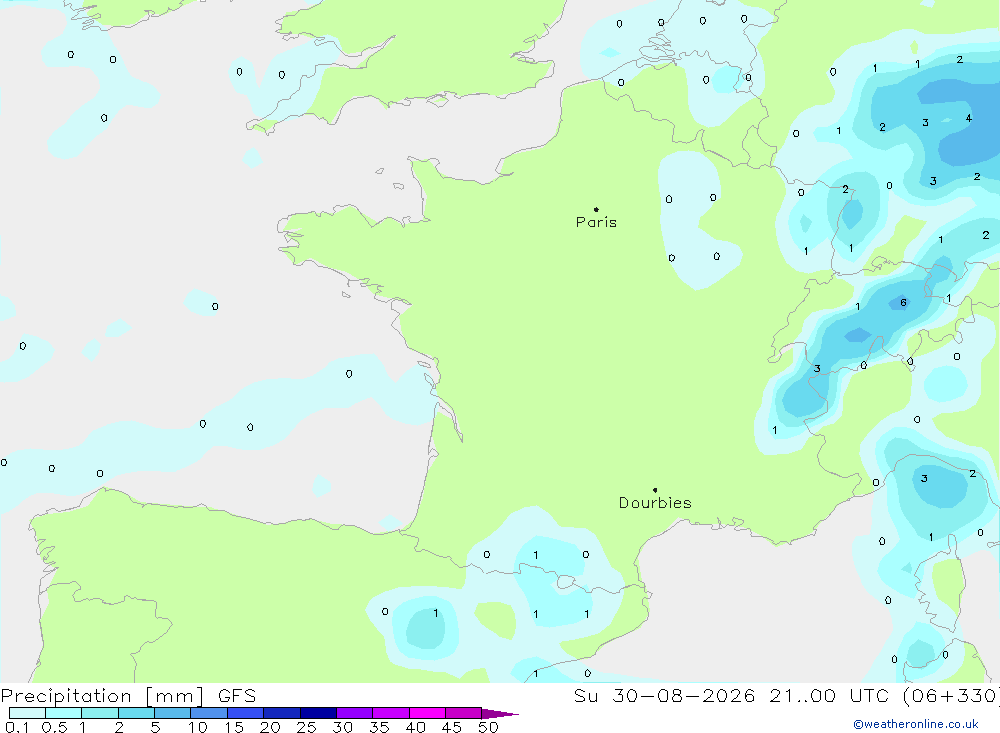Select the lightest cyan 0.1–0.5 legend swatch
1000x733 pixels.
(27, 713)
